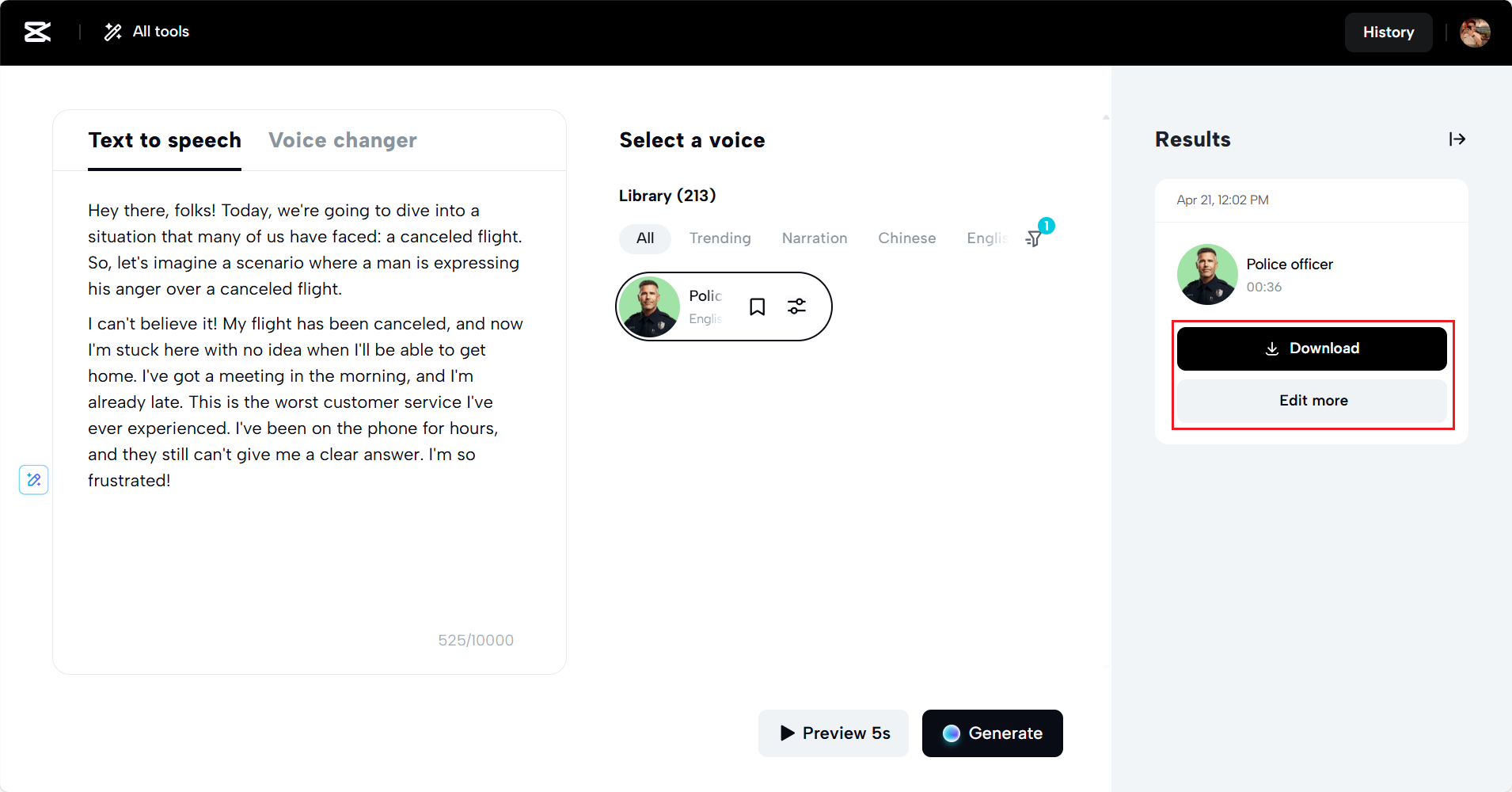Viewport: 1512px width, 792px height.
Task: Open the All tools menu
Action: [147, 32]
